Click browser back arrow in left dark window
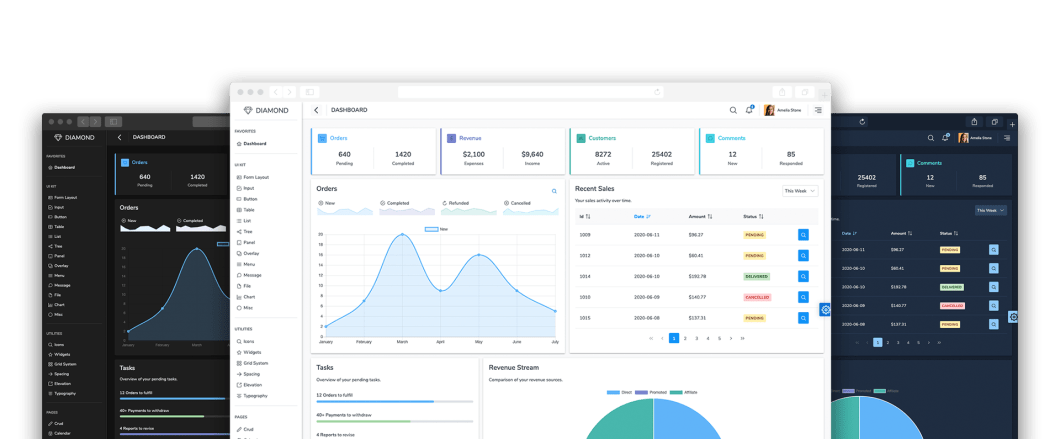The width and height of the screenshot is (1060, 439). 83,122
